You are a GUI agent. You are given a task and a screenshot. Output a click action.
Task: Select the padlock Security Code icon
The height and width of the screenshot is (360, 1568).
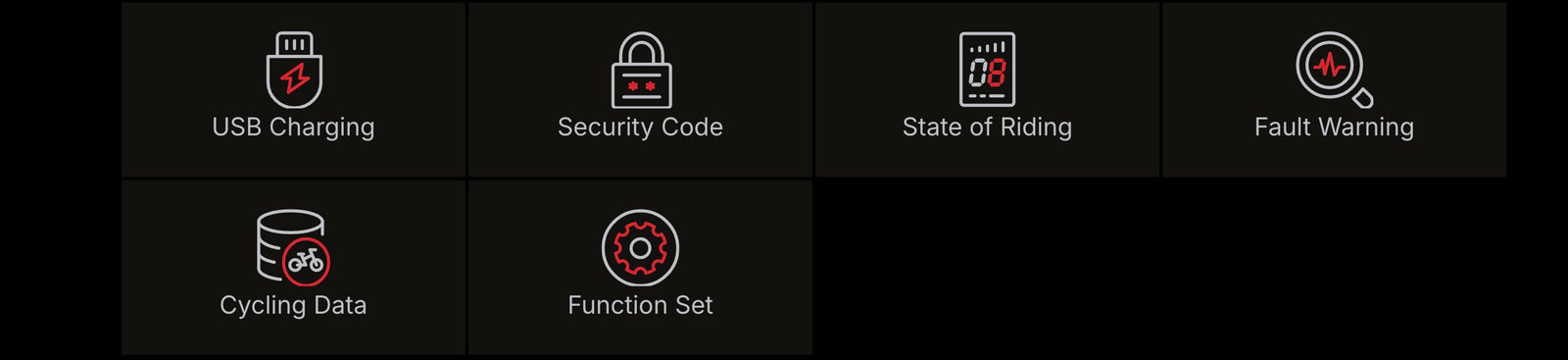click(x=641, y=70)
